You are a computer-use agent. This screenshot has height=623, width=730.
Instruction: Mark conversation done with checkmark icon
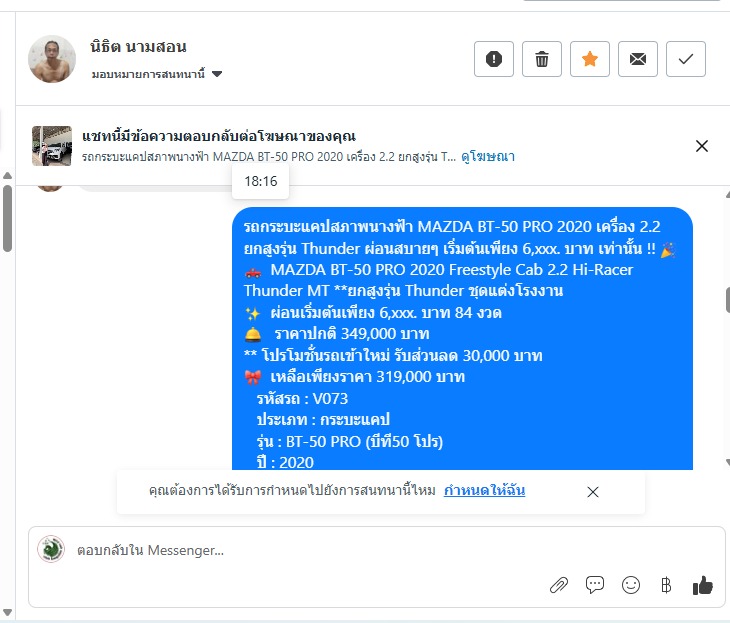coord(685,59)
